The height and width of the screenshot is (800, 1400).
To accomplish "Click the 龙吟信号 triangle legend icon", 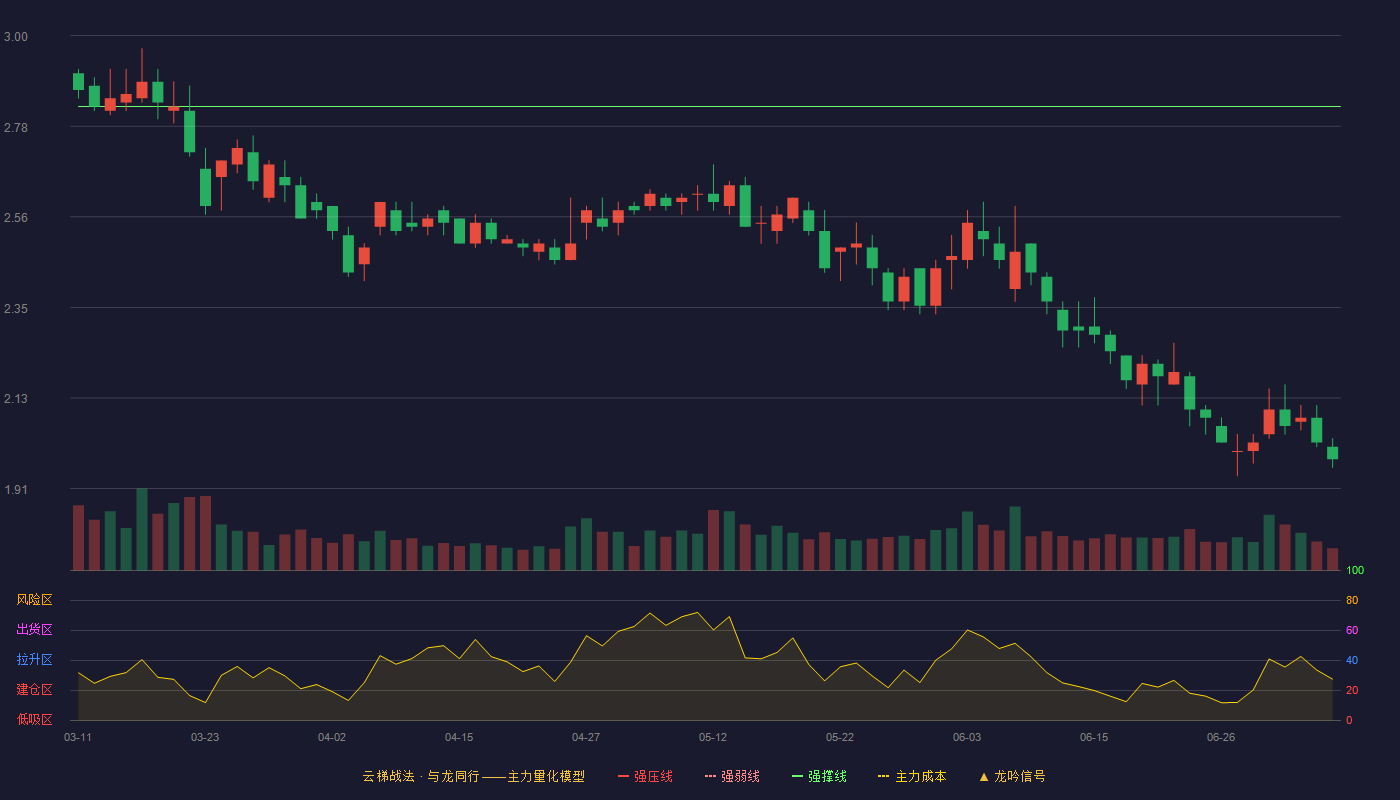I will [984, 776].
